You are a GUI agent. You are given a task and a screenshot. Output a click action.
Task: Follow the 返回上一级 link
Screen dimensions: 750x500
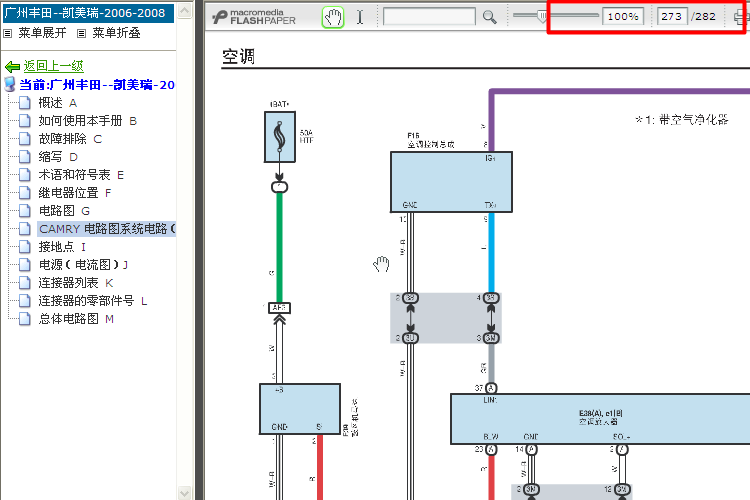54,66
